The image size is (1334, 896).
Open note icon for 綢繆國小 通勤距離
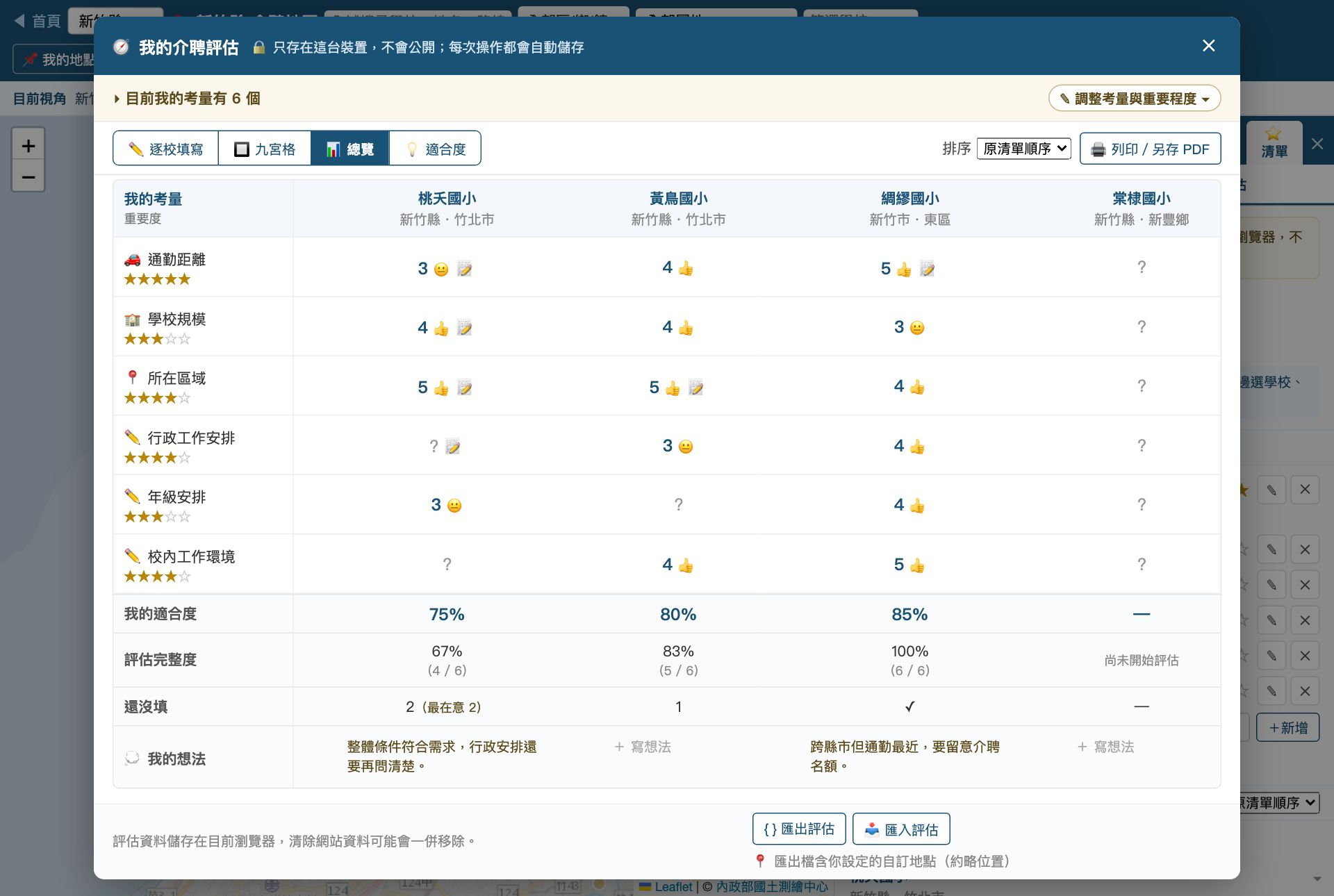[928, 269]
